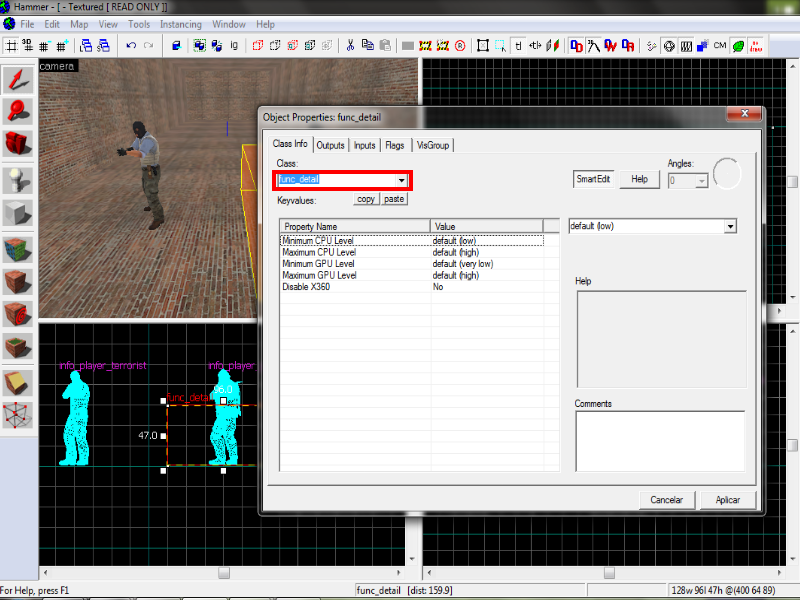The width and height of the screenshot is (800, 600).
Task: Select the Vertex tool
Action: [x=18, y=415]
